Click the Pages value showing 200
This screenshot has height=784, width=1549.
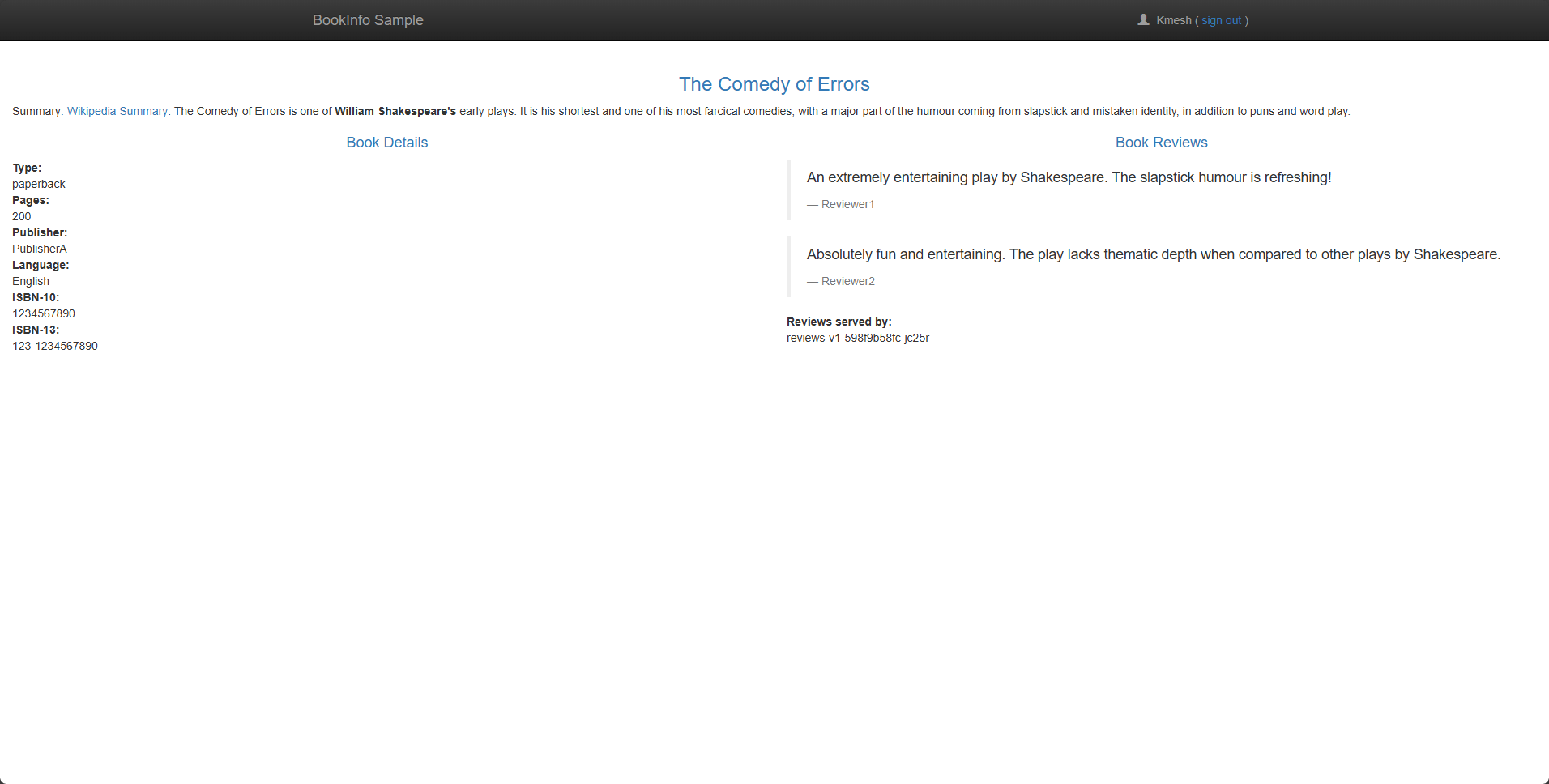point(22,216)
